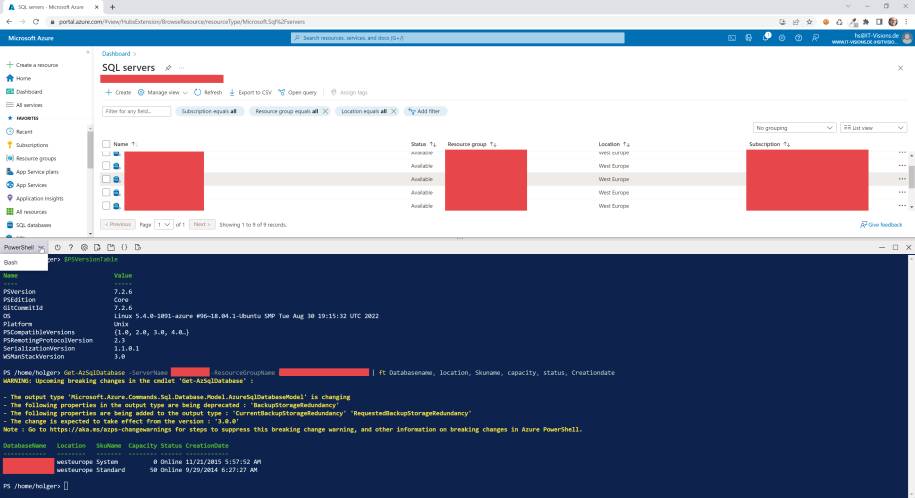Image resolution: width=915 pixels, height=498 pixels.
Task: Click Microsoft Azure logo text
Action: tap(31, 38)
